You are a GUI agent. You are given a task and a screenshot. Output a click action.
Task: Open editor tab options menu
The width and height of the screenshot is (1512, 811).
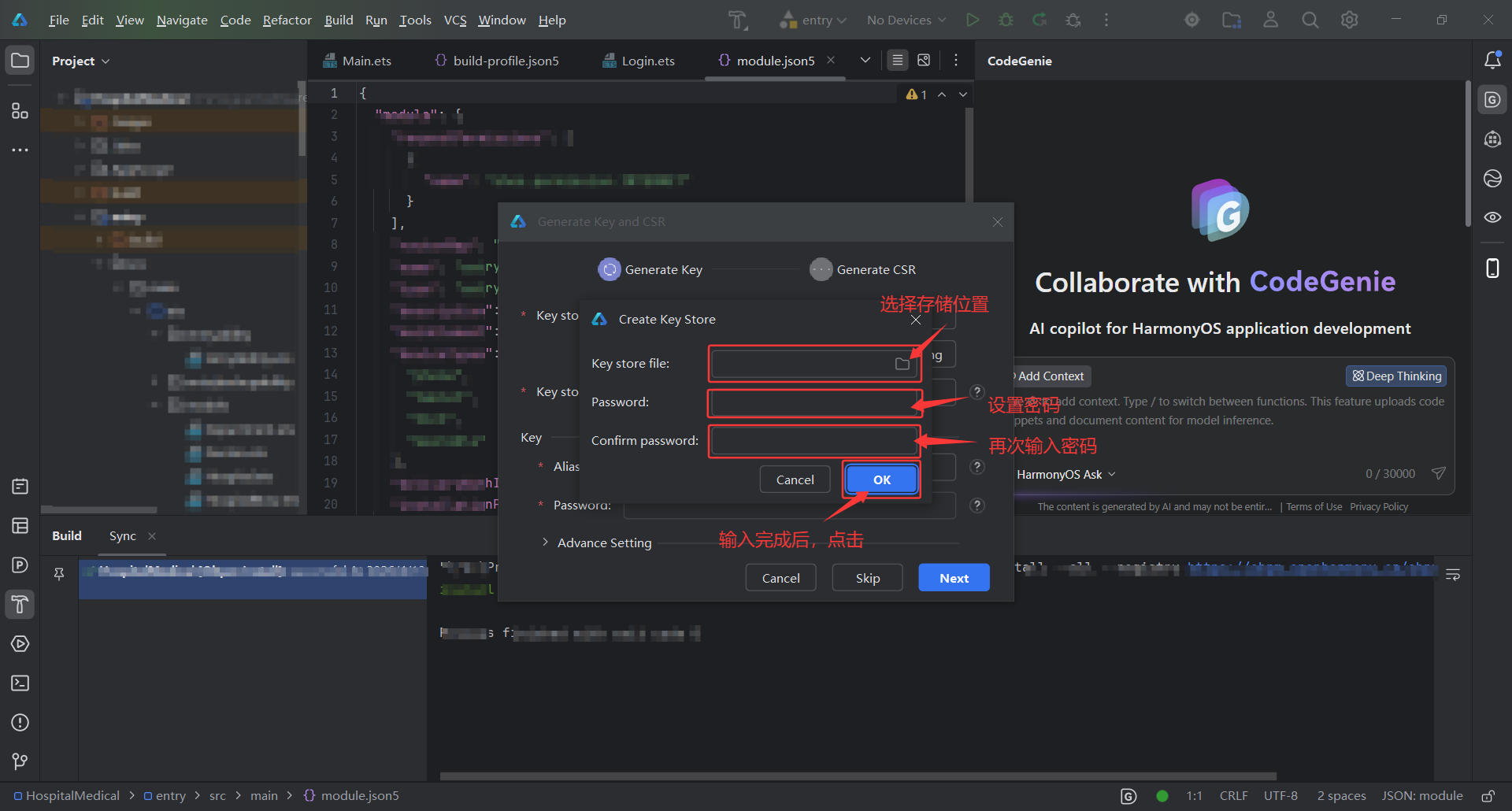pos(956,60)
